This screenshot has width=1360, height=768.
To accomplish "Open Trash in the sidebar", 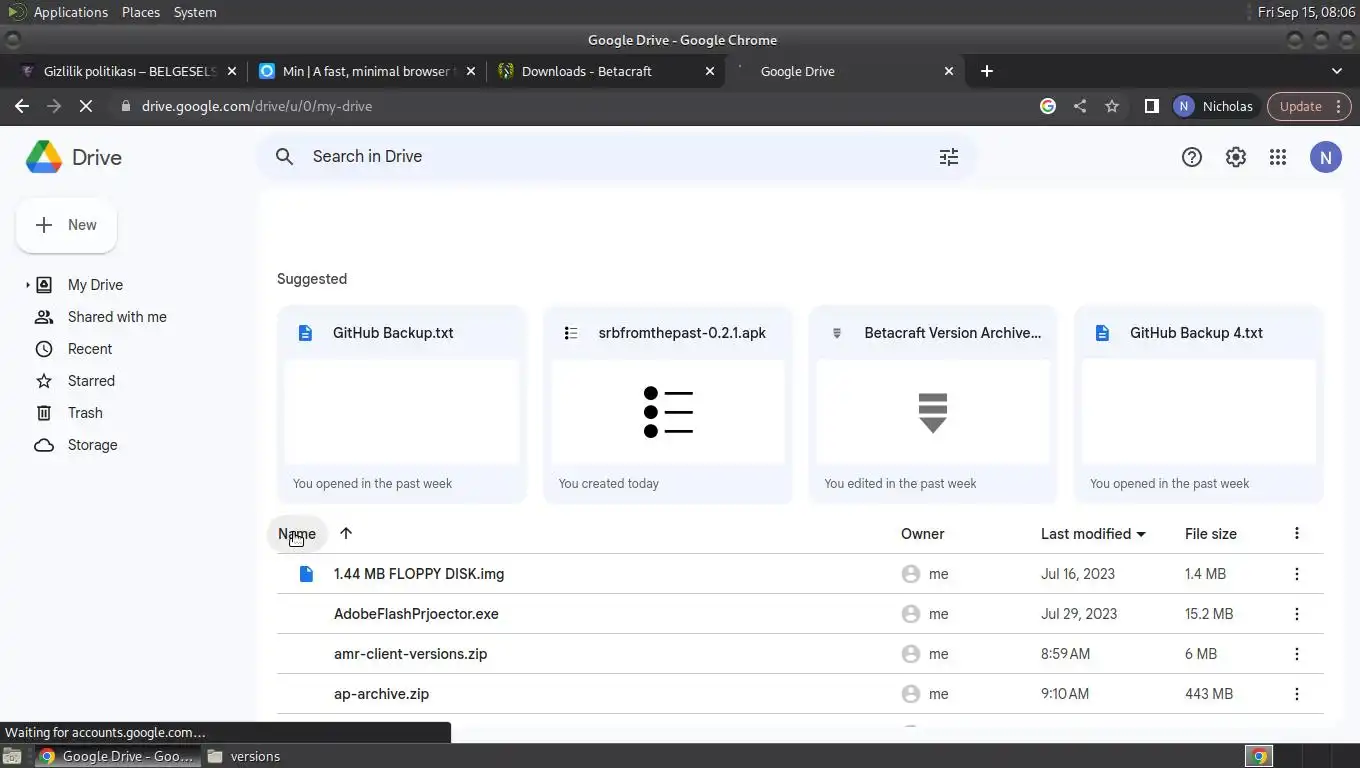I will coord(85,413).
